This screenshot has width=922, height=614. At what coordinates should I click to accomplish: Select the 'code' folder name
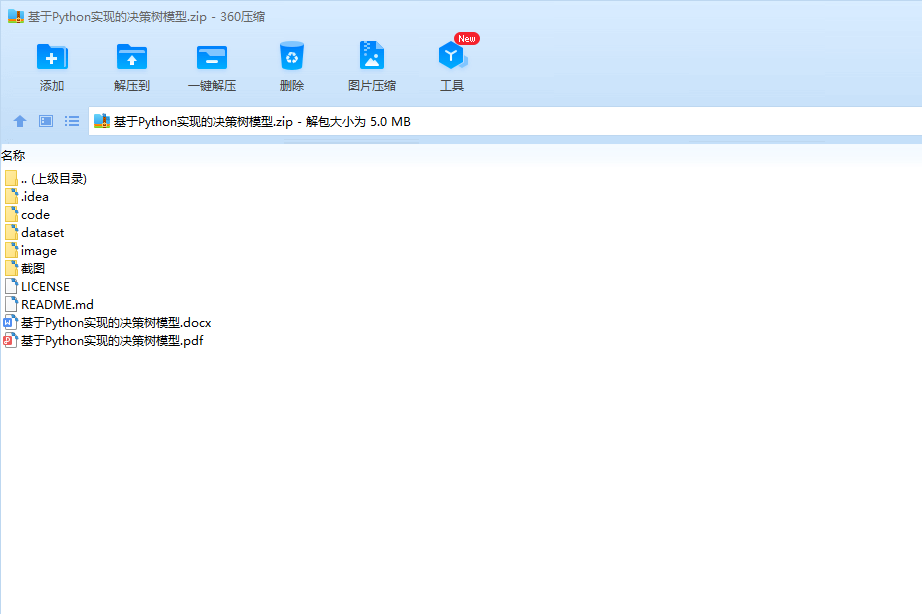tap(35, 215)
